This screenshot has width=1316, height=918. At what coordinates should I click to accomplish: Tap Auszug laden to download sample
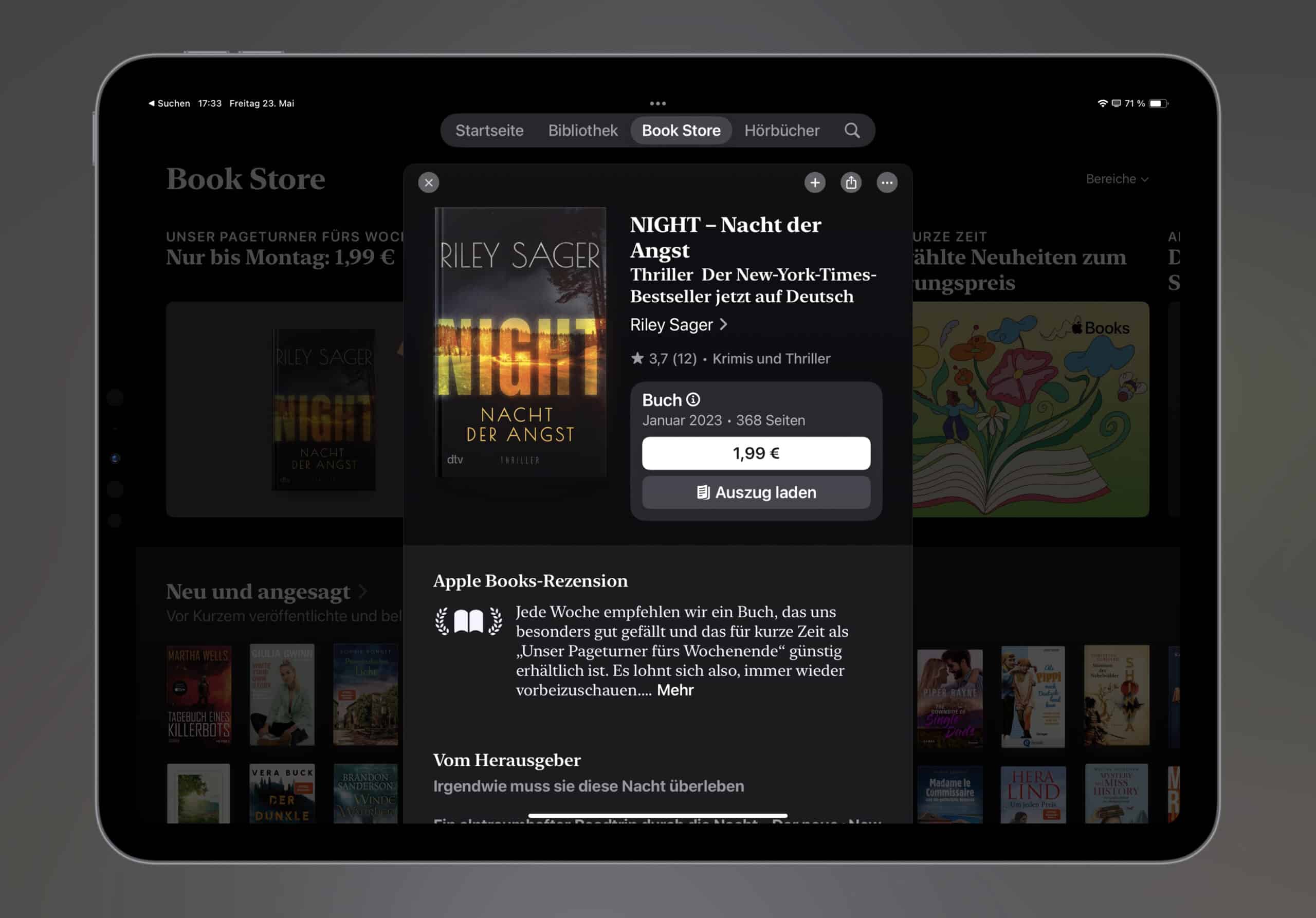pyautogui.click(x=756, y=492)
